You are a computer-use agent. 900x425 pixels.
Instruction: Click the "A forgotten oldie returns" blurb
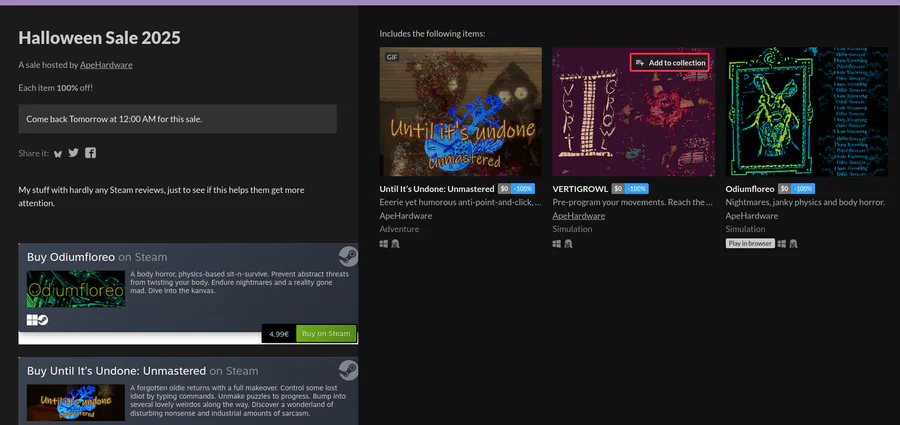click(239, 400)
